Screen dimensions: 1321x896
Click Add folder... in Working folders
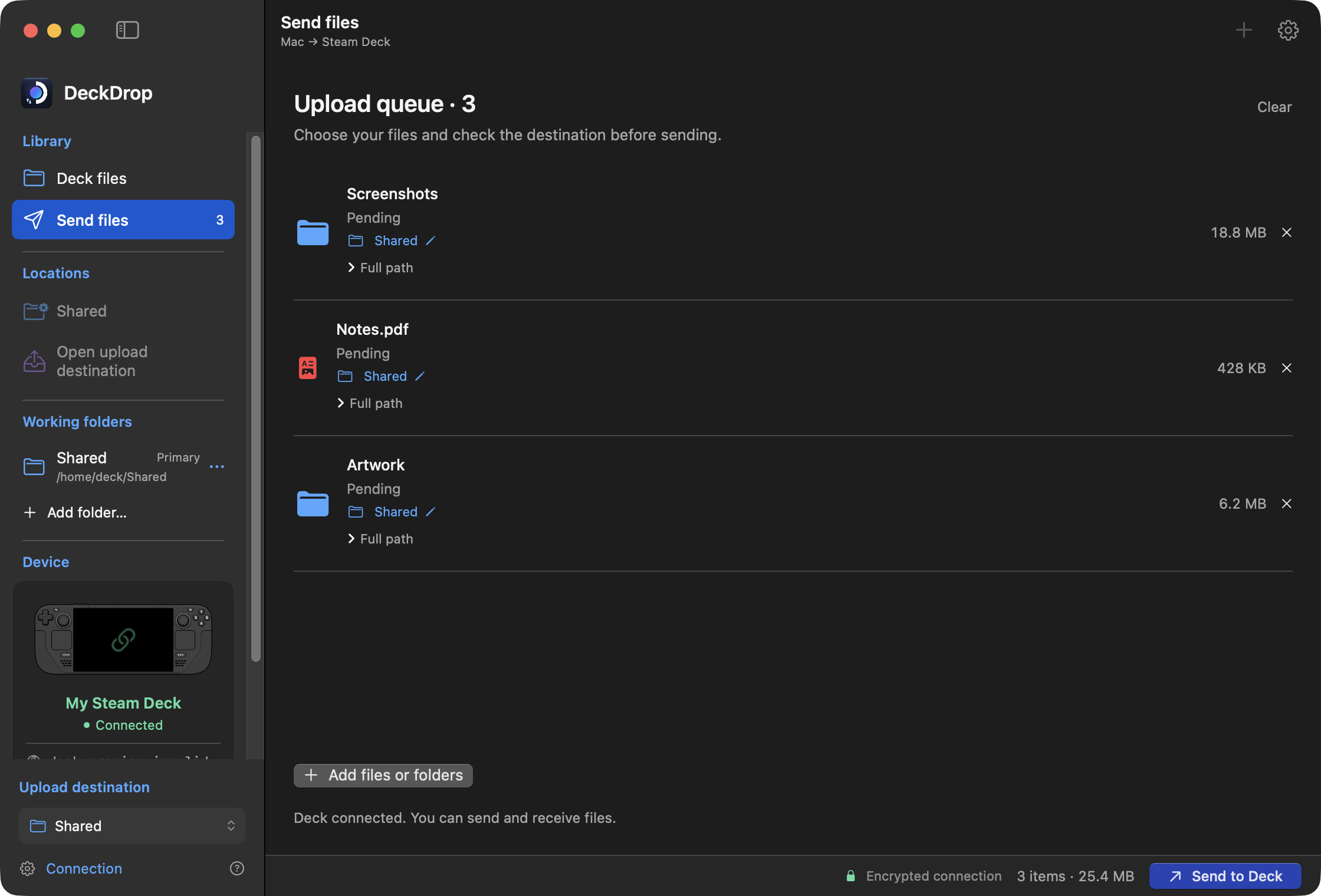[75, 513]
